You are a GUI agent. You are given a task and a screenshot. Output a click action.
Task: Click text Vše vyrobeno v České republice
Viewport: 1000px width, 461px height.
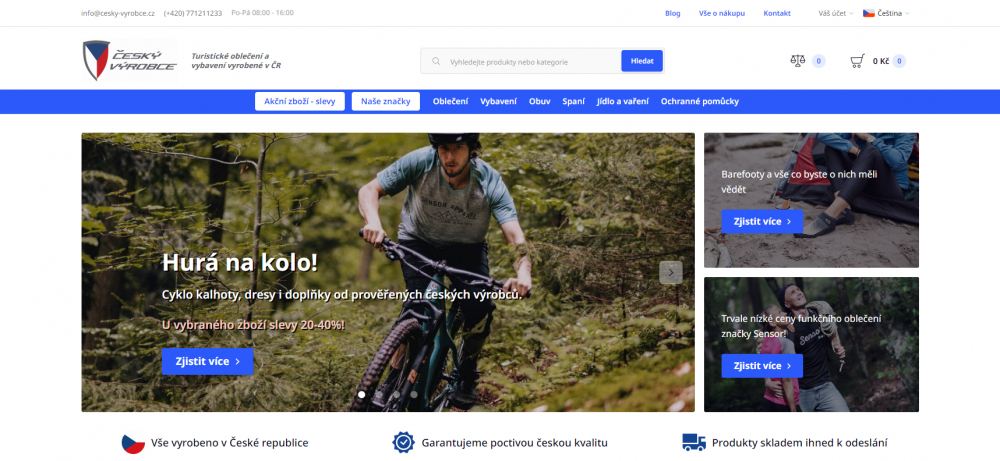230,443
